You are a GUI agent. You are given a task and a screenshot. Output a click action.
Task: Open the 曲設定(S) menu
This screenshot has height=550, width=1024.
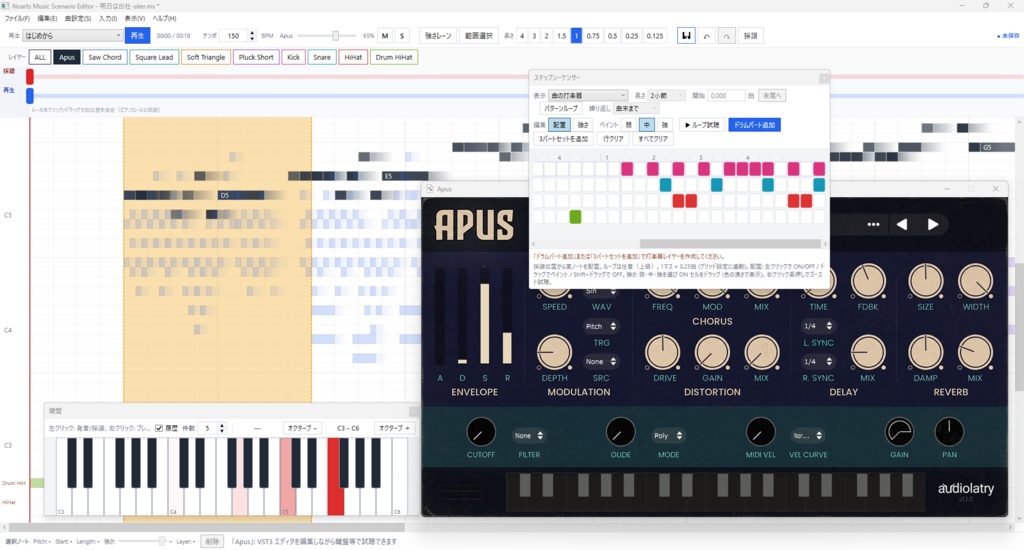pos(78,18)
